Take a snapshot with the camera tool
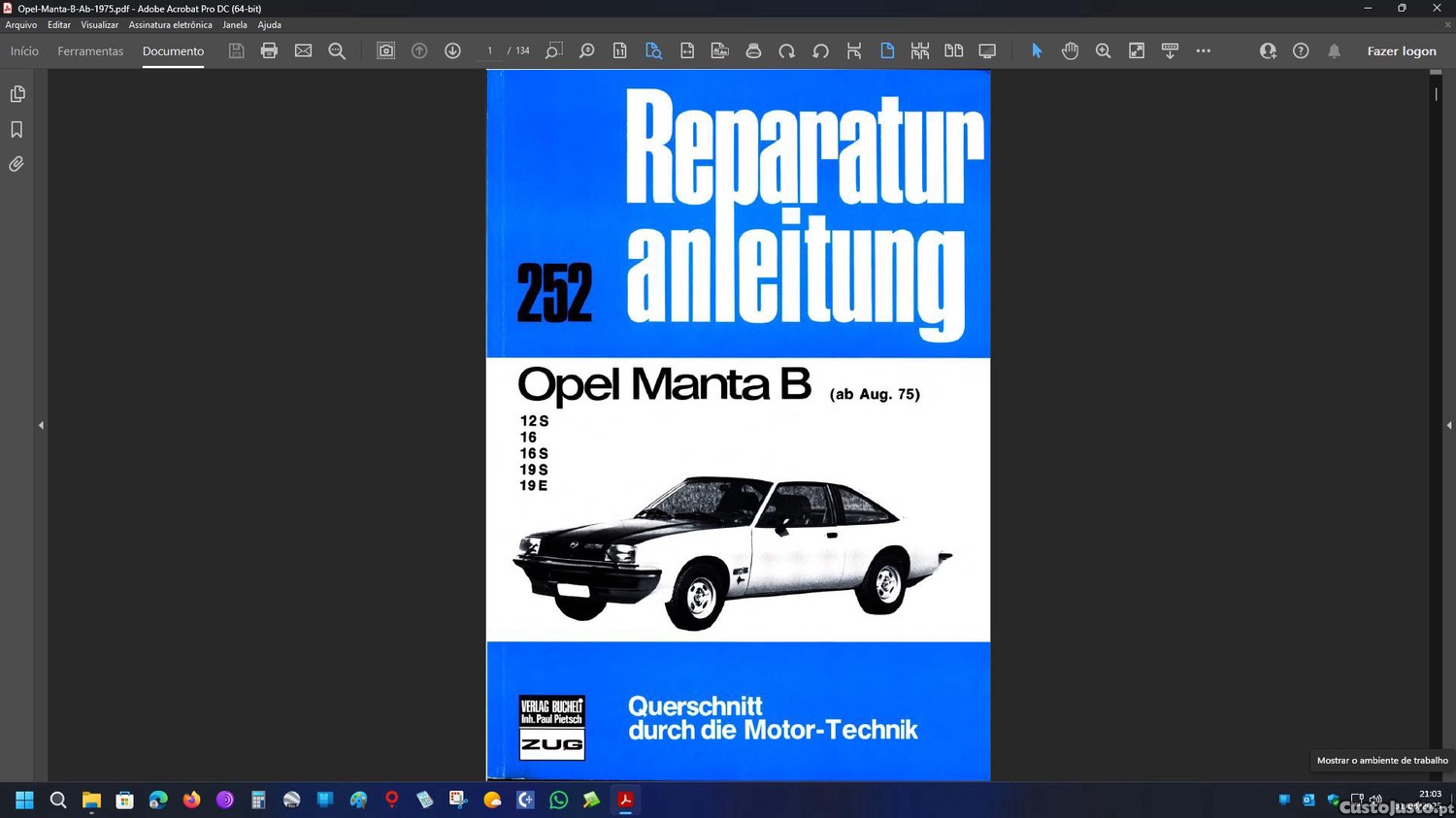The height and width of the screenshot is (818, 1456). (x=385, y=50)
